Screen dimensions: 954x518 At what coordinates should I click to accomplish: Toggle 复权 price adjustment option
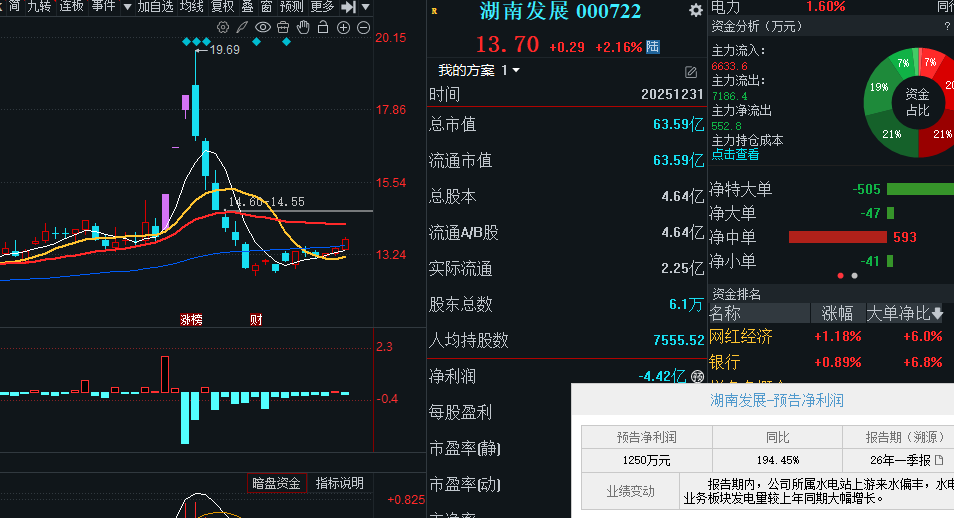(x=221, y=7)
